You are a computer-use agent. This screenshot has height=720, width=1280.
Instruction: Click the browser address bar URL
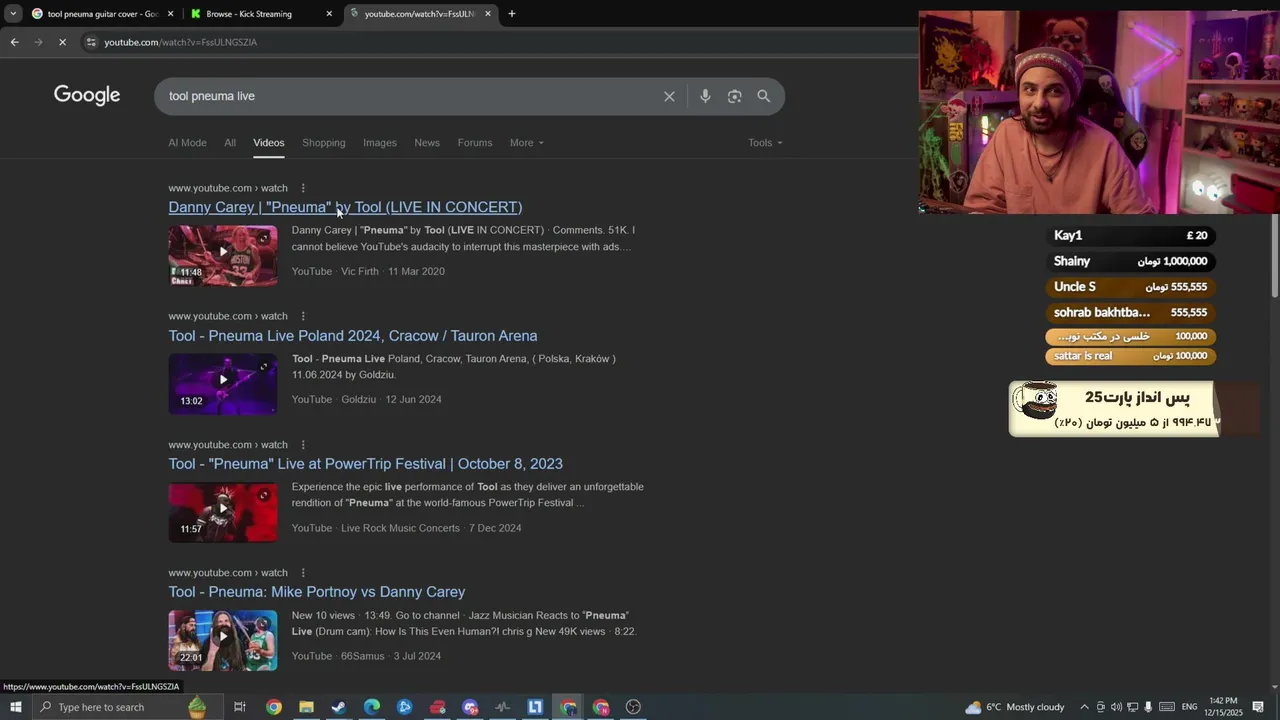(181, 42)
